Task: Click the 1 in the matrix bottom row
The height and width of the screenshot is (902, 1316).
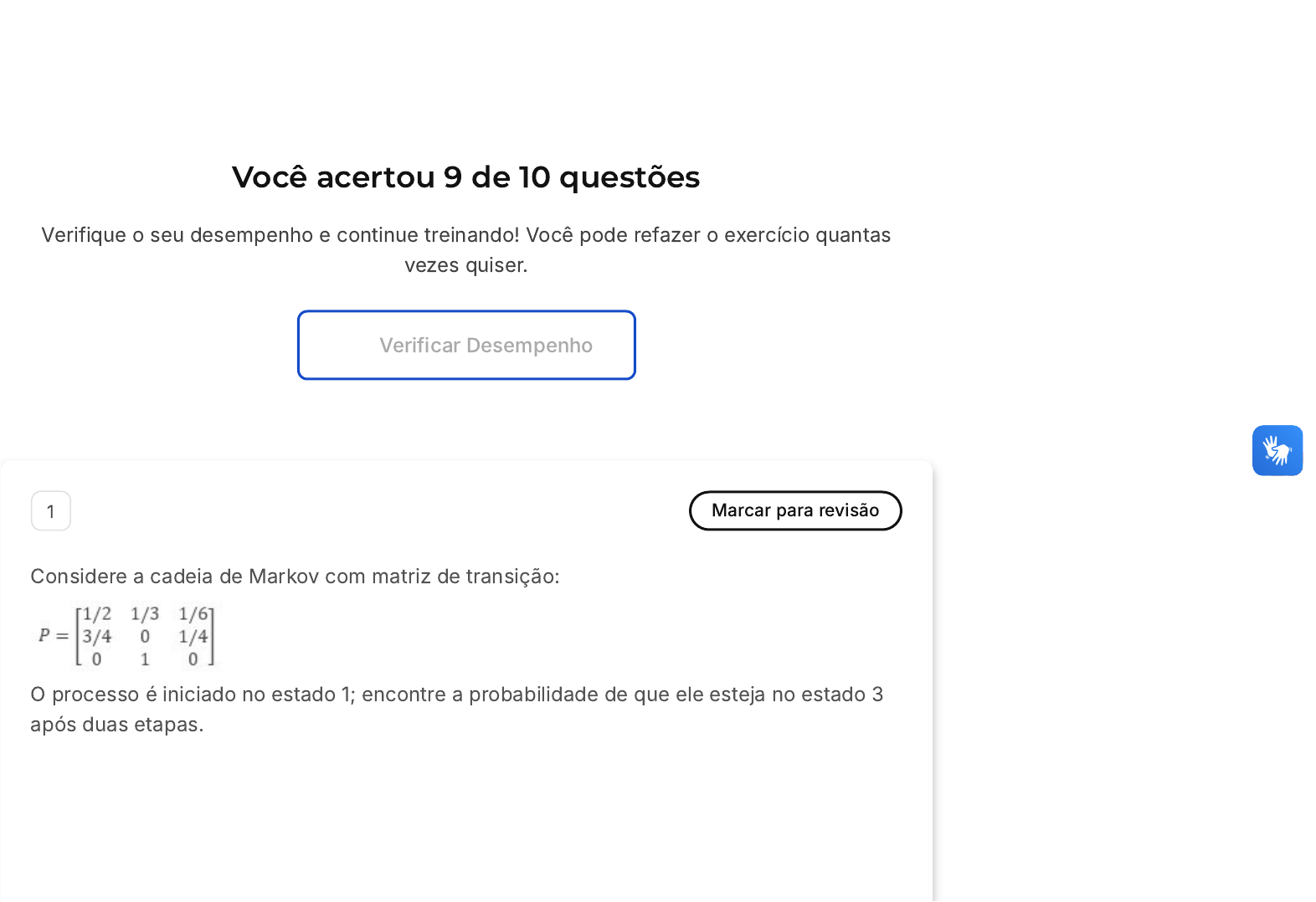Action: click(145, 659)
